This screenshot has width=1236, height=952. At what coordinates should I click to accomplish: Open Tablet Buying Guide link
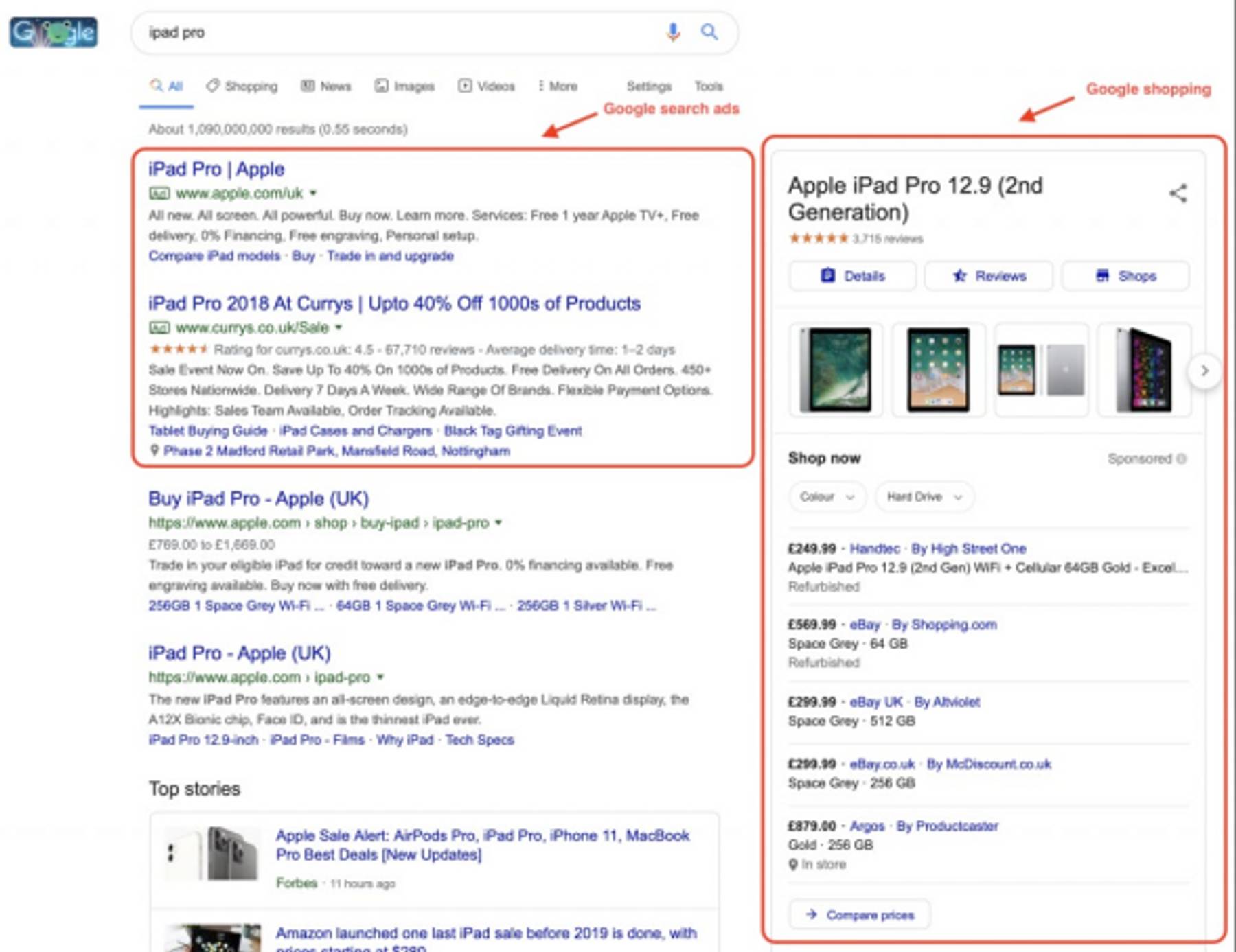(208, 430)
